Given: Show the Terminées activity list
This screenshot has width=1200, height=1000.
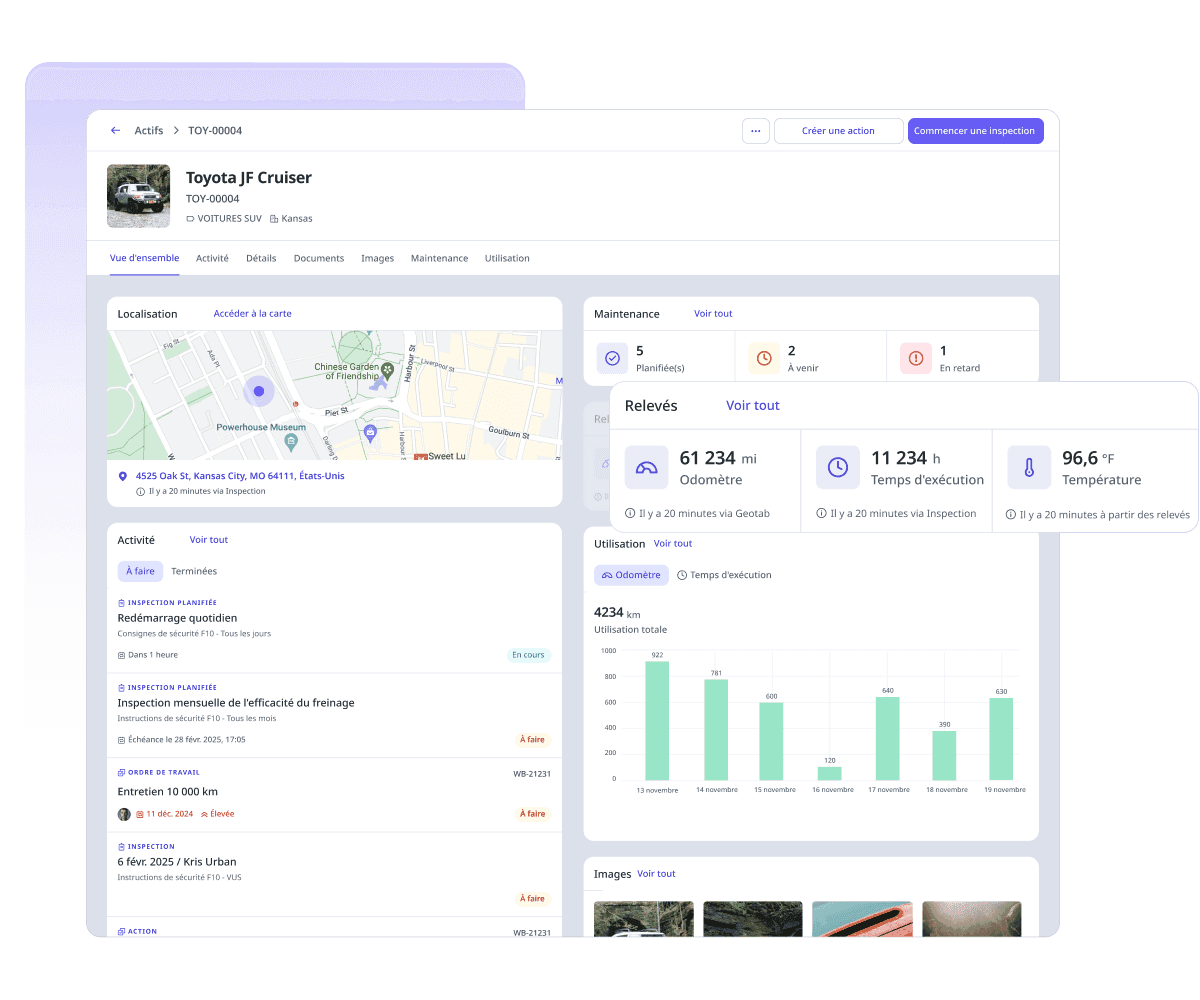Looking at the screenshot, I should coord(194,571).
